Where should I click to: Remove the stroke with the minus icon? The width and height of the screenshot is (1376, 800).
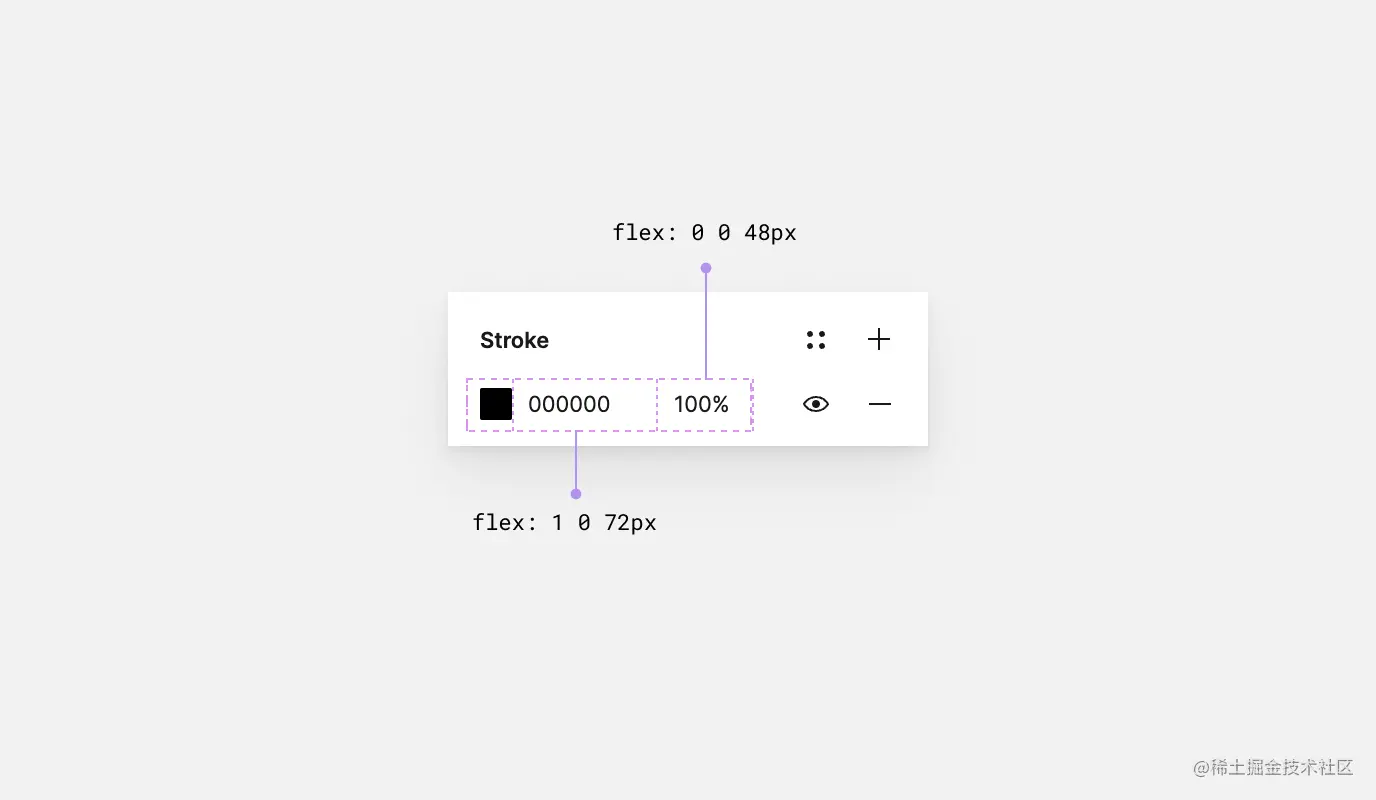pyautogui.click(x=880, y=404)
